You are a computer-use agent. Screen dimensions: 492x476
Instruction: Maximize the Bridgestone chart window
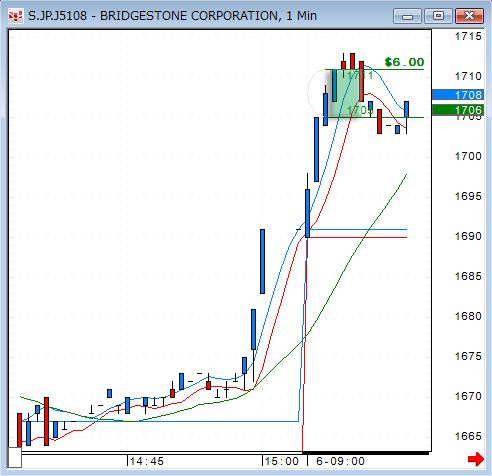point(438,16)
